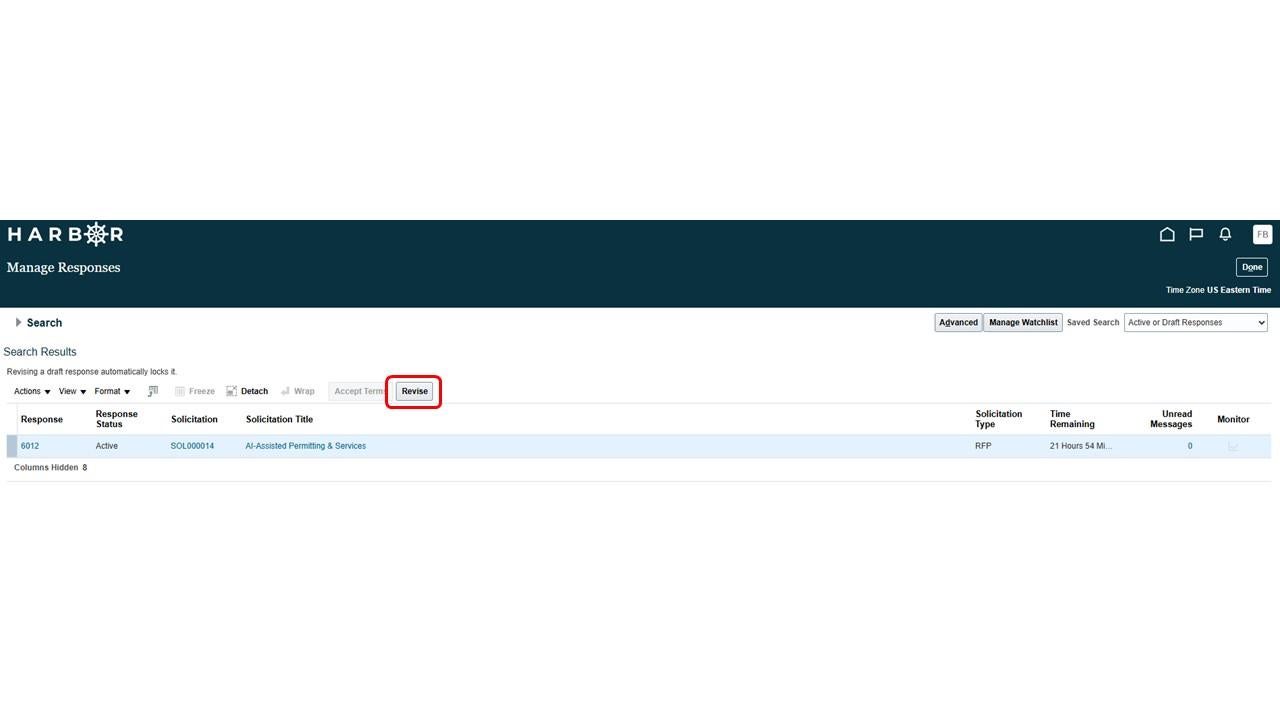Screen dimensions: 1280x720
Task: Click the Solicitation column header
Action: pos(194,419)
